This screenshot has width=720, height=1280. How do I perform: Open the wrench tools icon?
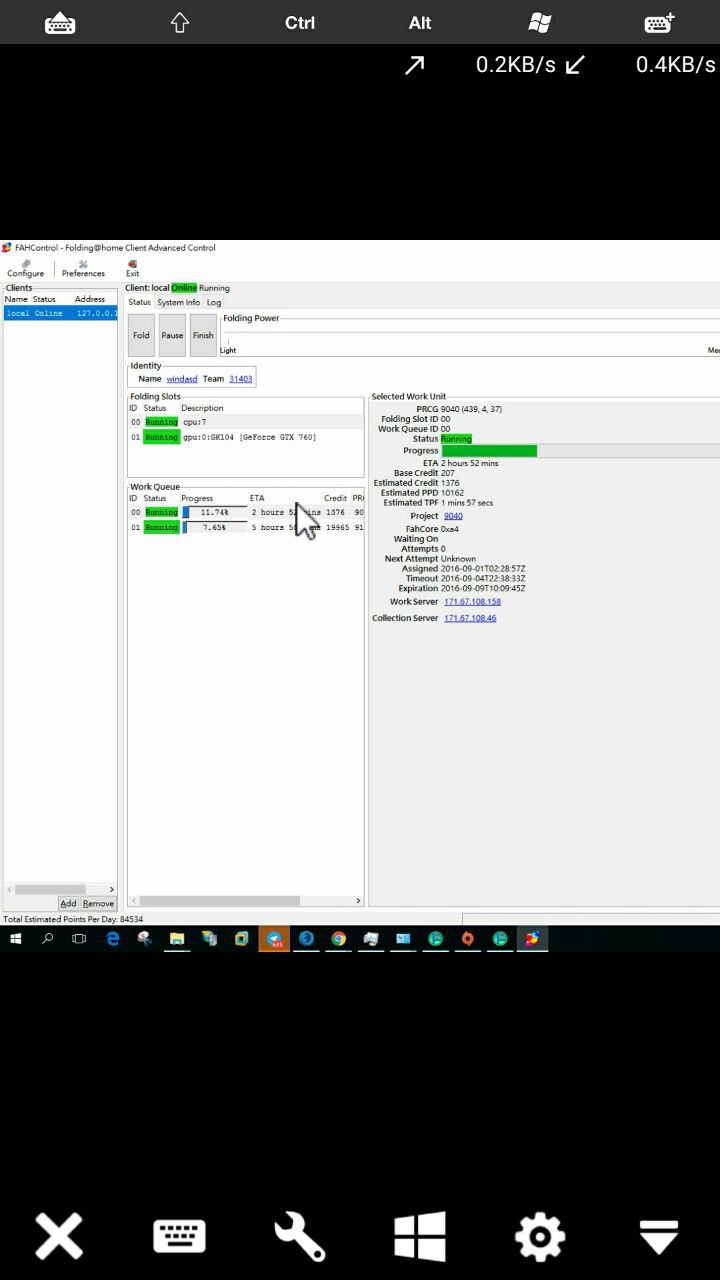[299, 1237]
